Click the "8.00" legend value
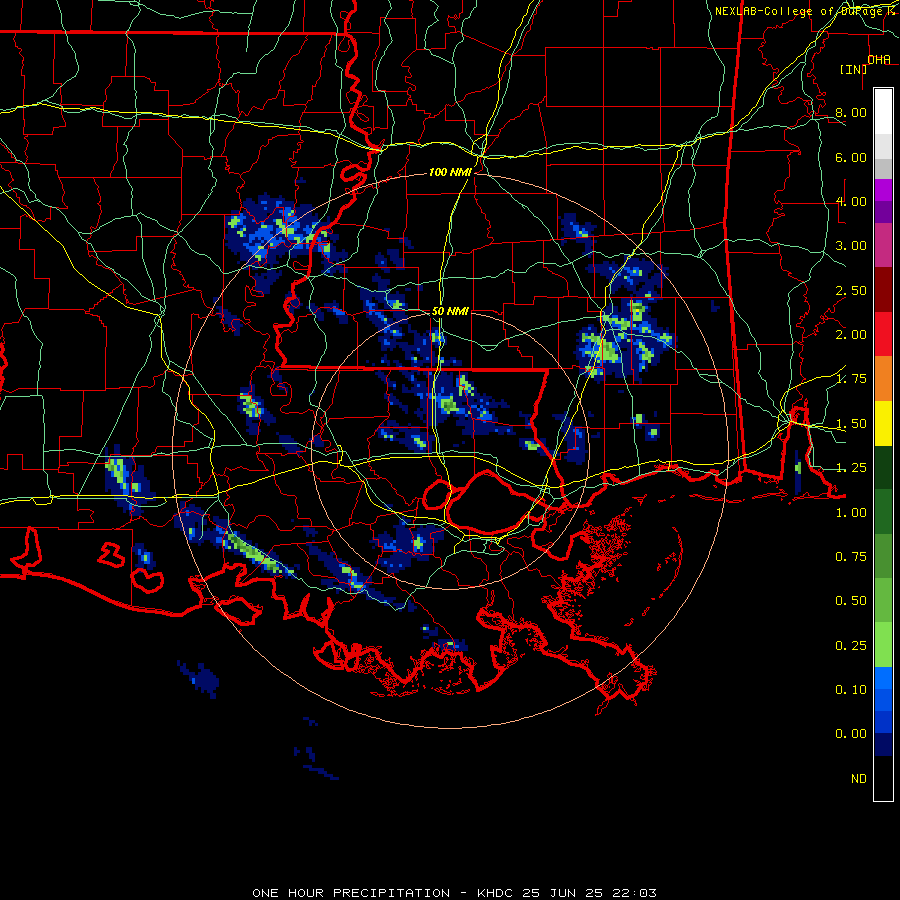The image size is (900, 900). (851, 112)
